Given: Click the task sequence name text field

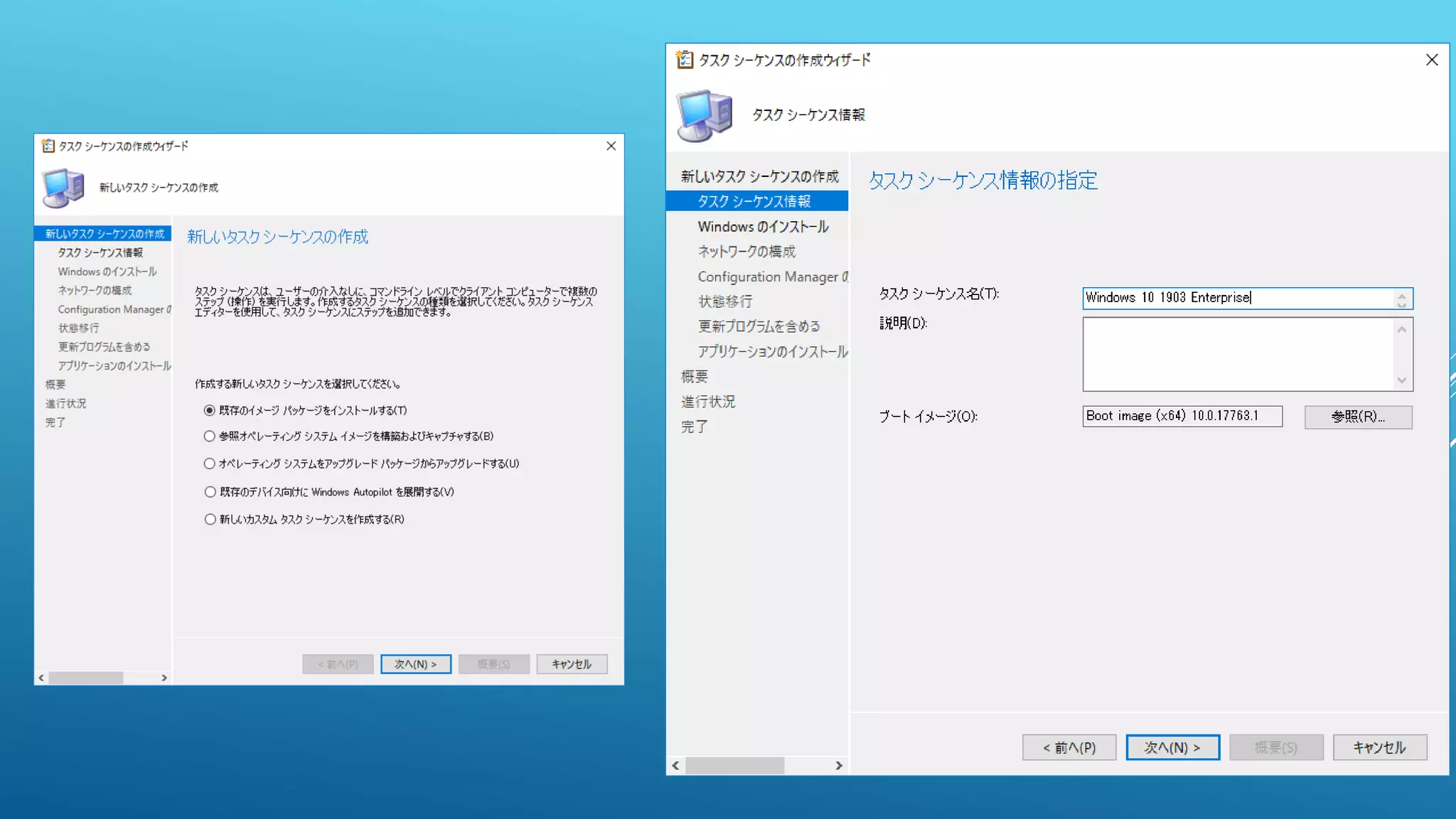Looking at the screenshot, I should click(x=1237, y=298).
